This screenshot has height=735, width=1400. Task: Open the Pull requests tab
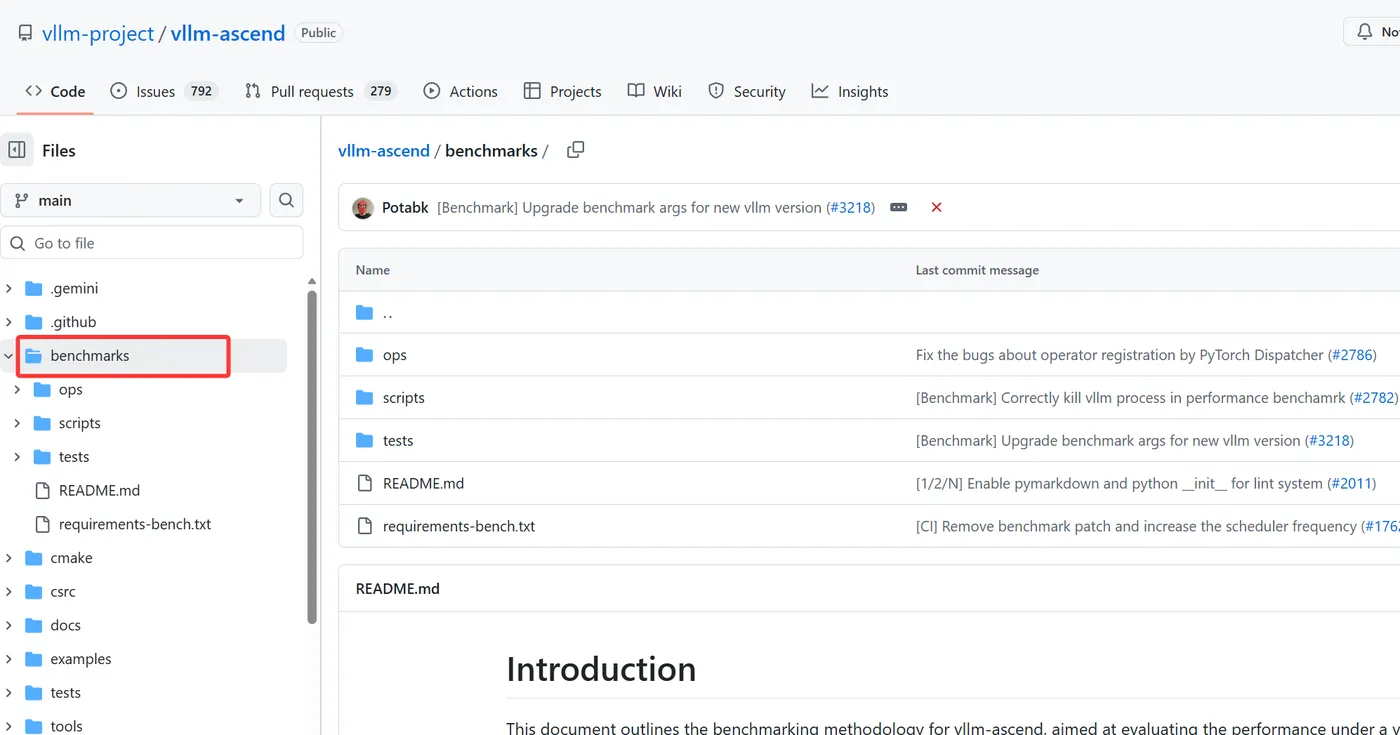point(312,91)
